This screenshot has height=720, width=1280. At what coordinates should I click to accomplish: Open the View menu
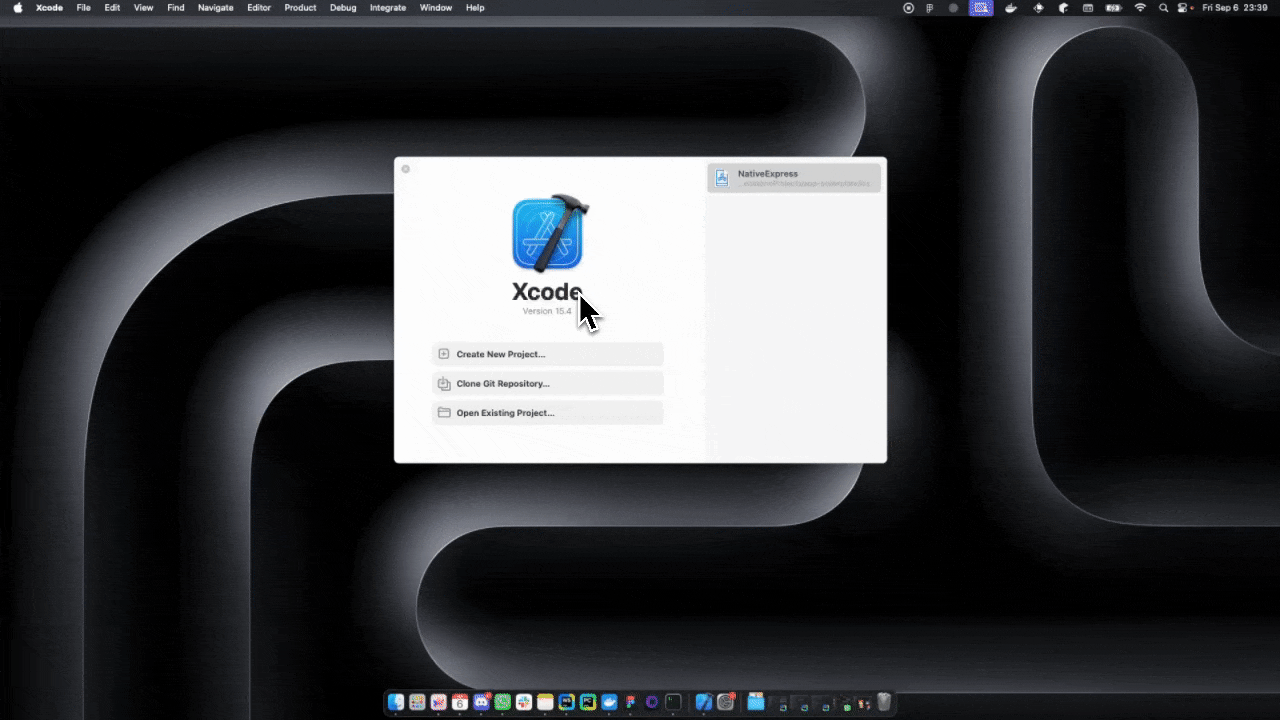click(144, 8)
